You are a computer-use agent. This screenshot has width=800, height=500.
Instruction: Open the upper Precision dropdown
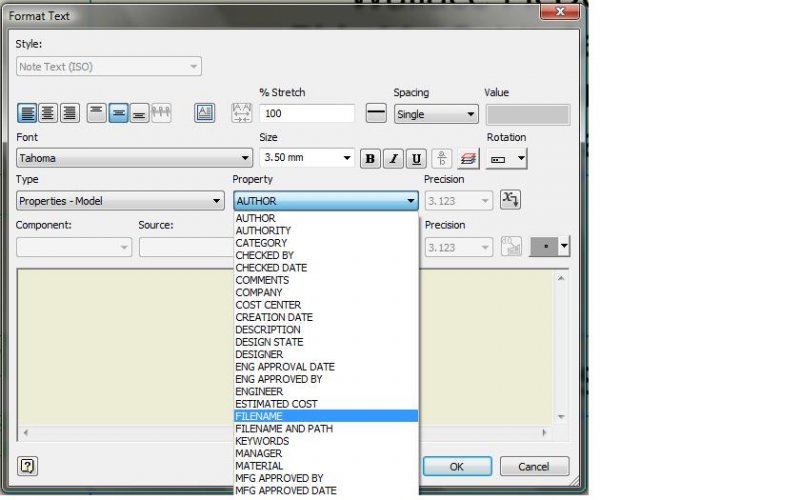coord(459,201)
